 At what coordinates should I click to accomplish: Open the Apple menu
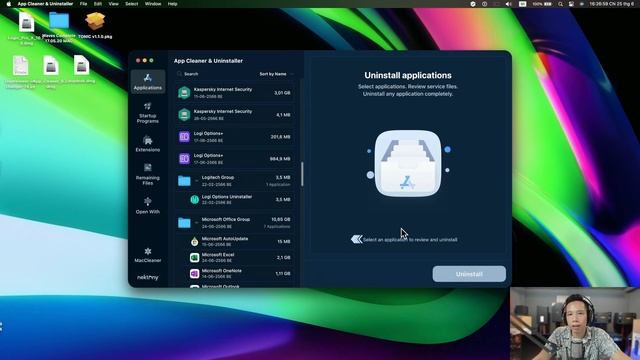click(x=9, y=4)
